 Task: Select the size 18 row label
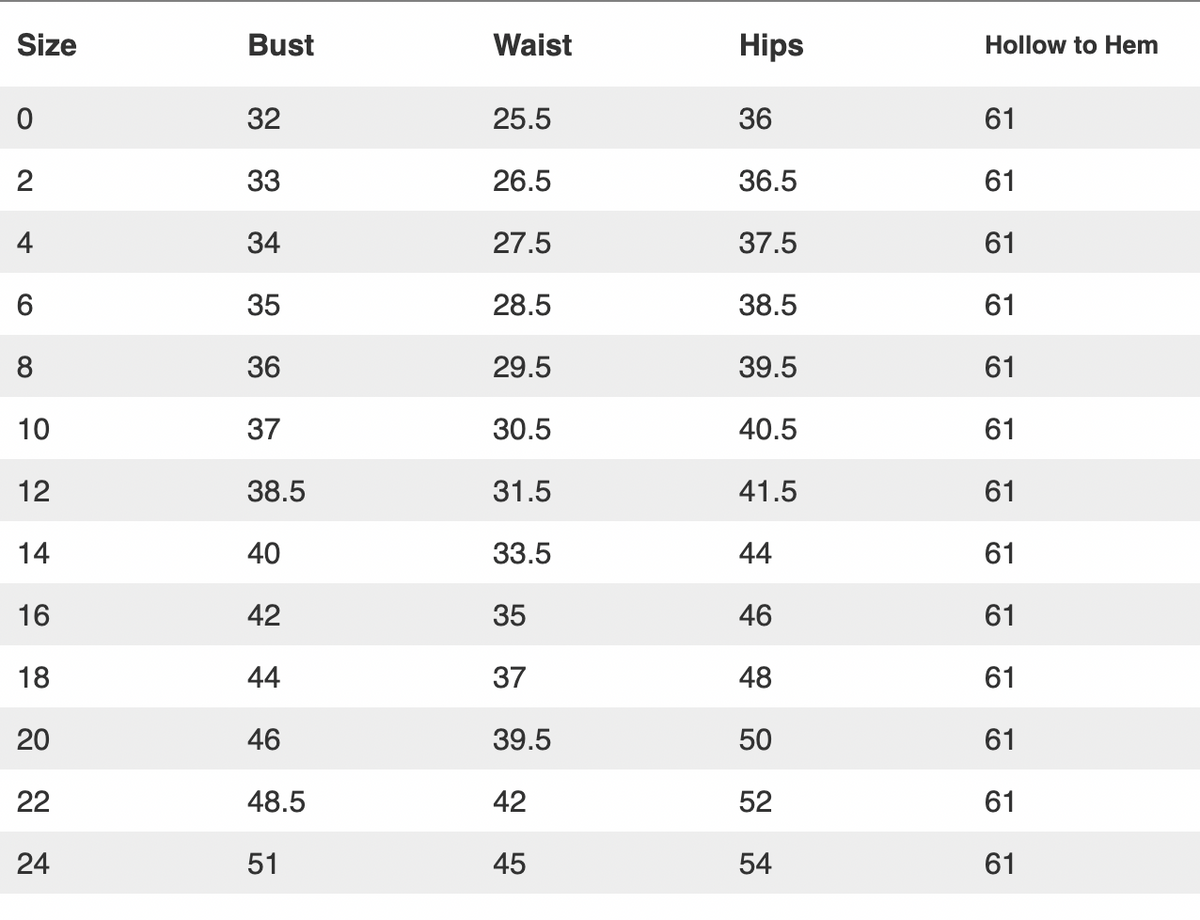coord(33,677)
